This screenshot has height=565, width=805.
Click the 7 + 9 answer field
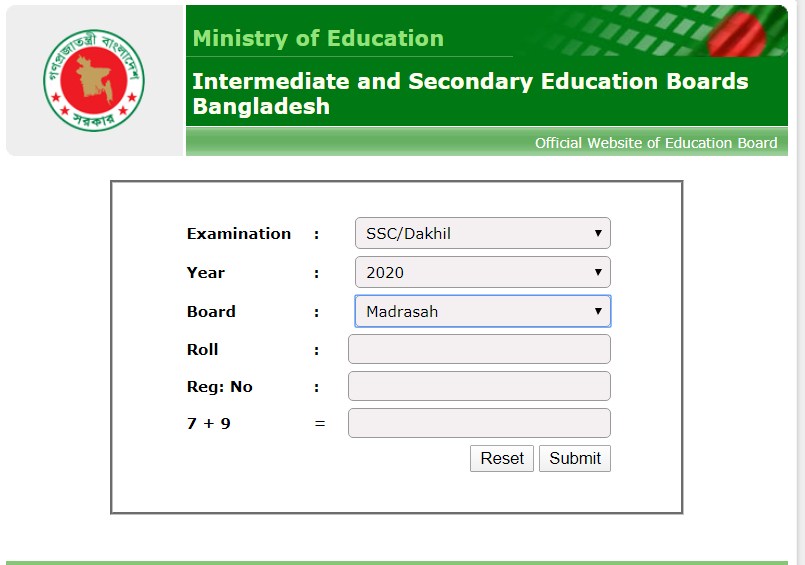coord(480,423)
